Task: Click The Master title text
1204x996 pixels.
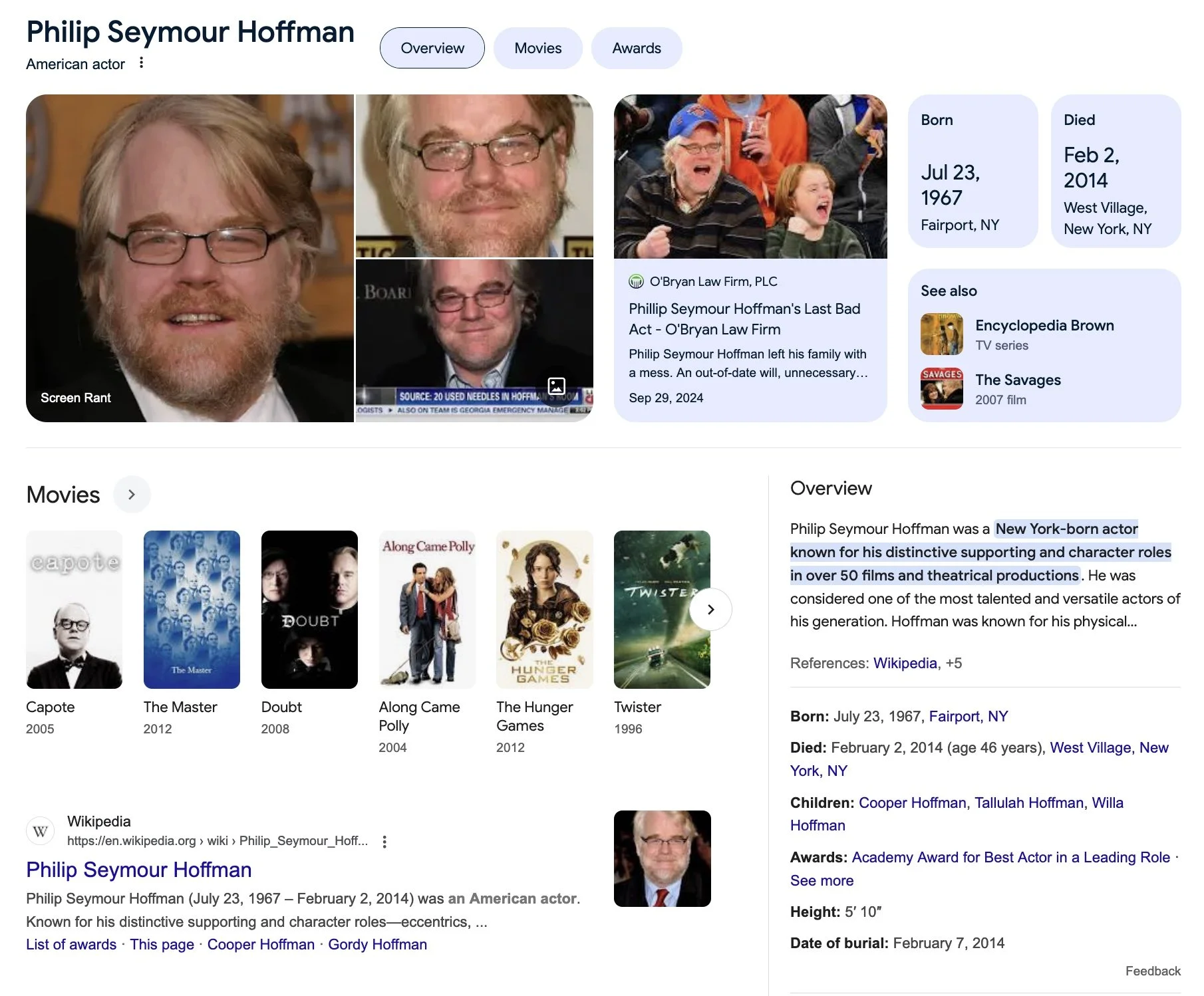Action: 180,707
